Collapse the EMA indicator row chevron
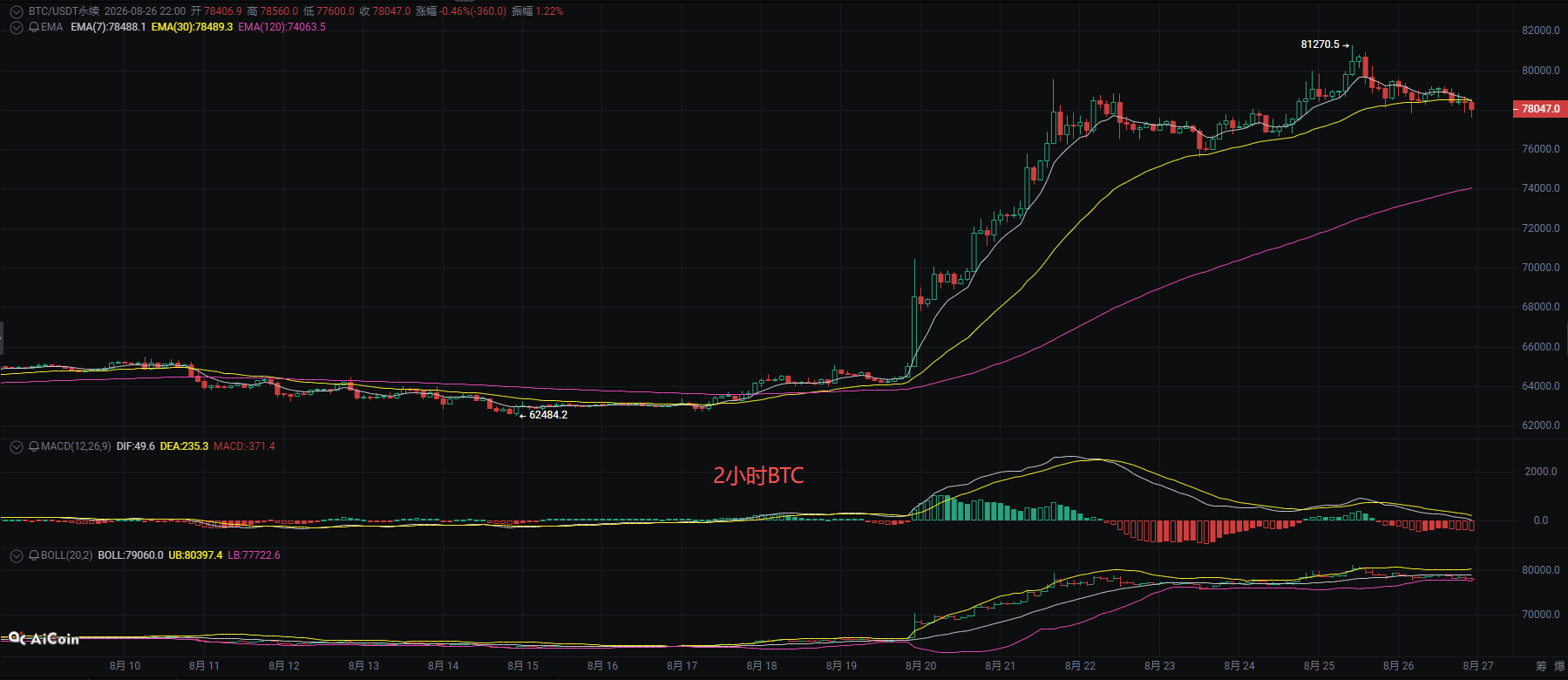The image size is (1568, 680). click(x=16, y=27)
